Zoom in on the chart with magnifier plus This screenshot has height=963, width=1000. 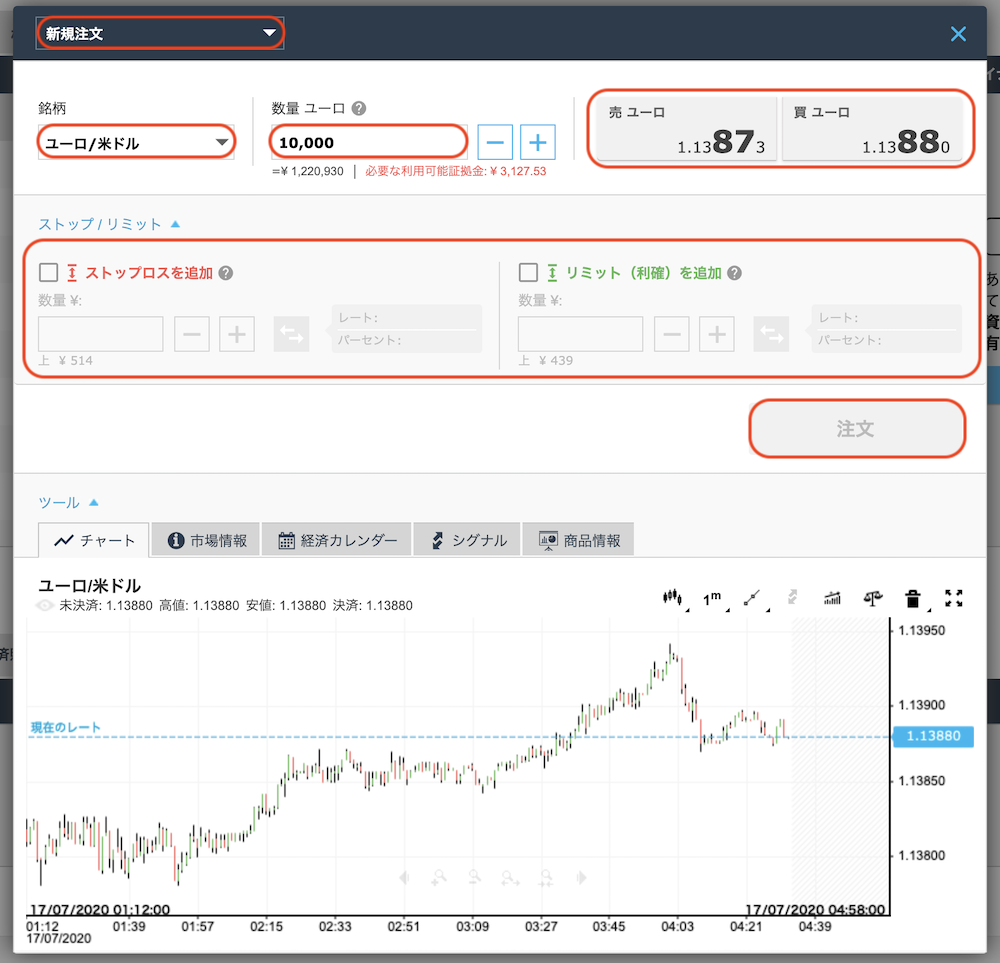pyautogui.click(x=440, y=877)
